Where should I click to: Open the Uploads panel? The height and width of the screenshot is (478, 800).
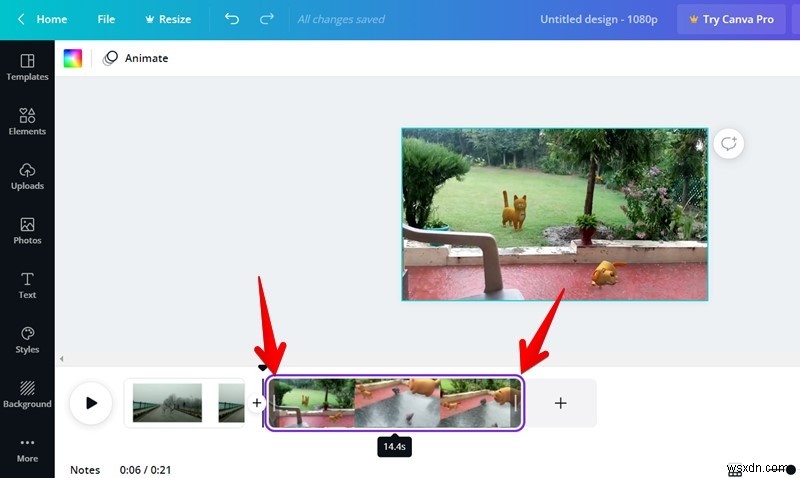coord(27,176)
